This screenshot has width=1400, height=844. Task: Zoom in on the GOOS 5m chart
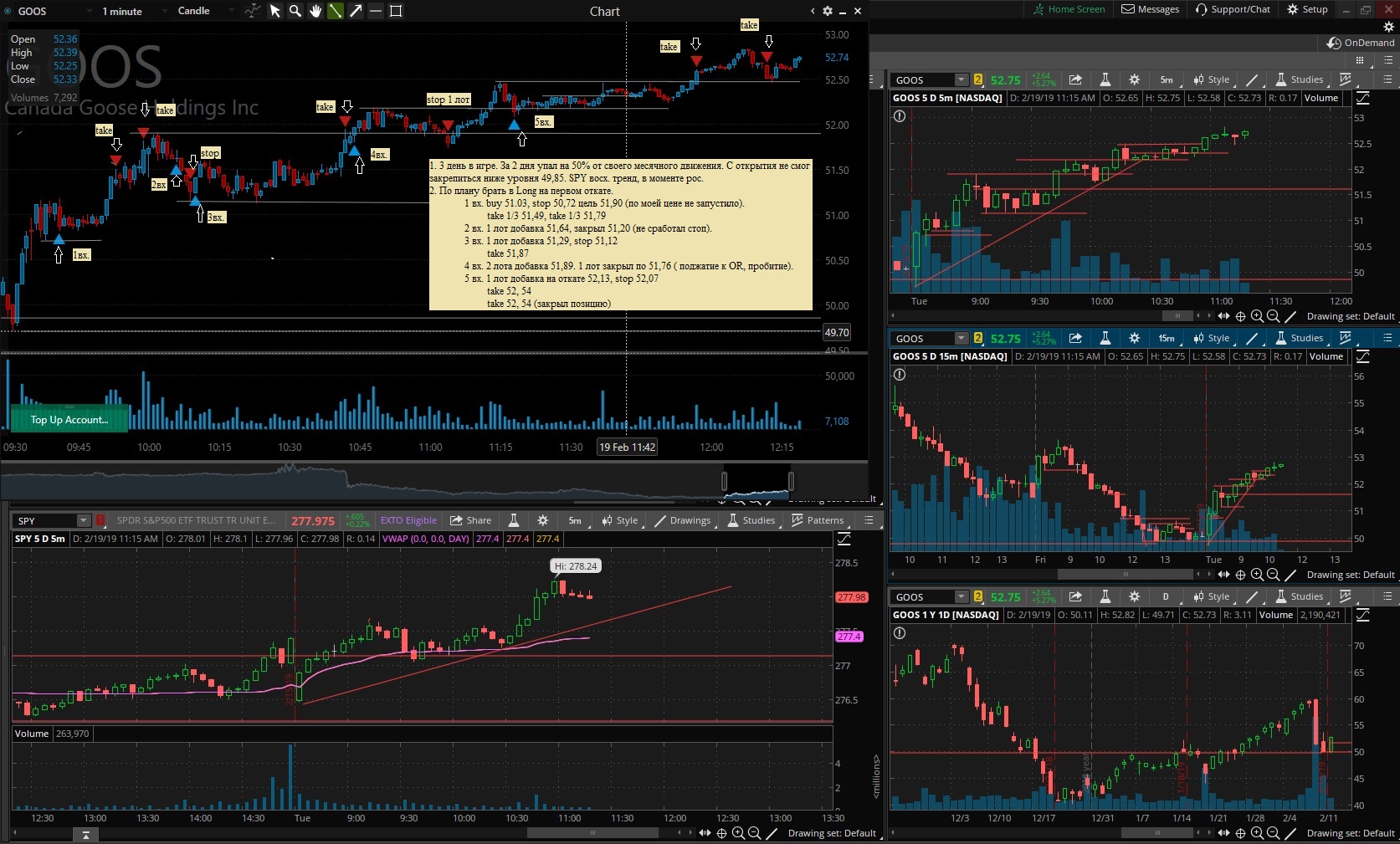click(1257, 316)
